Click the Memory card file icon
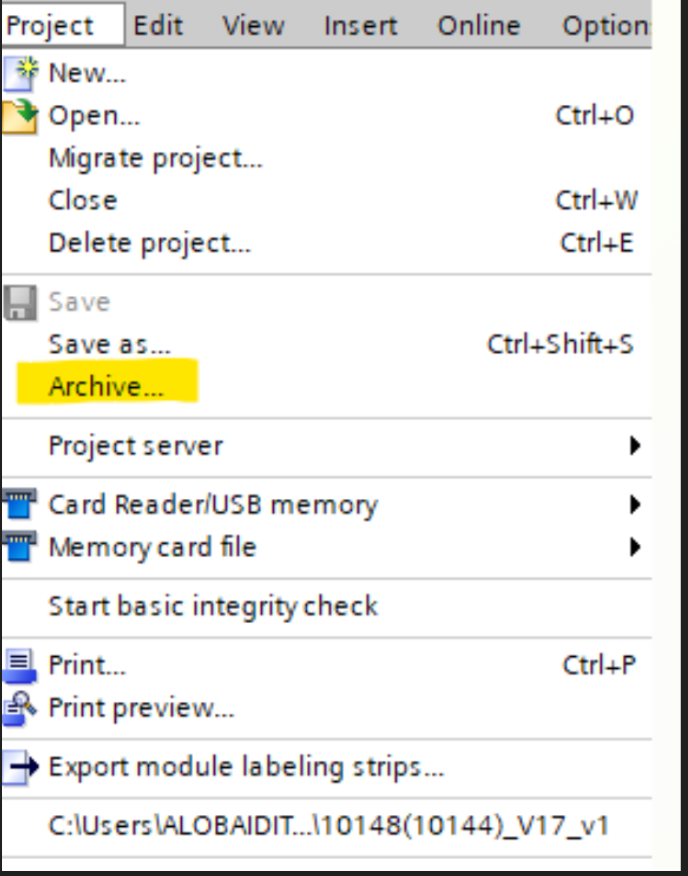Viewport: 688px width, 876px height. pos(20,548)
